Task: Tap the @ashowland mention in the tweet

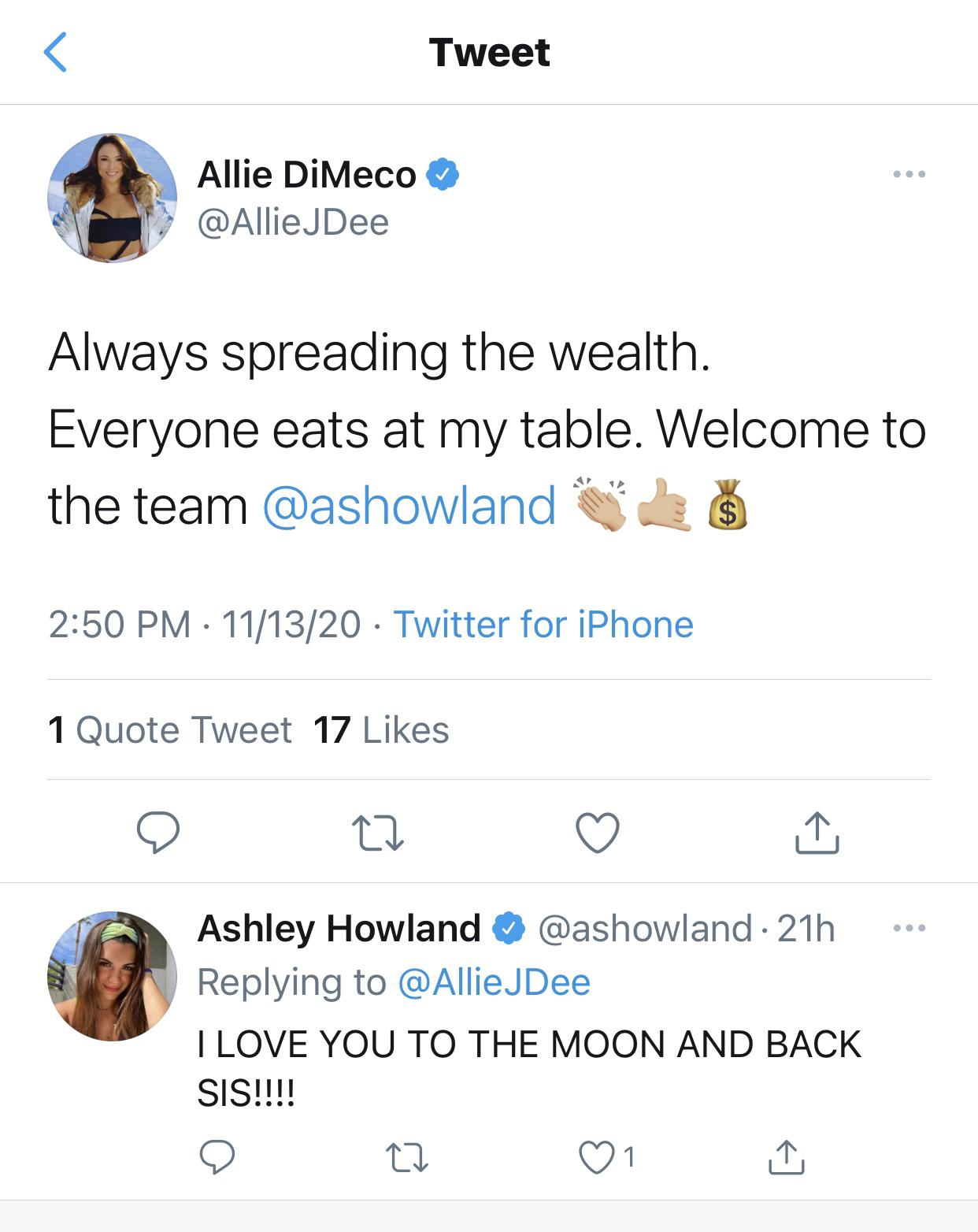Action: 409,506
